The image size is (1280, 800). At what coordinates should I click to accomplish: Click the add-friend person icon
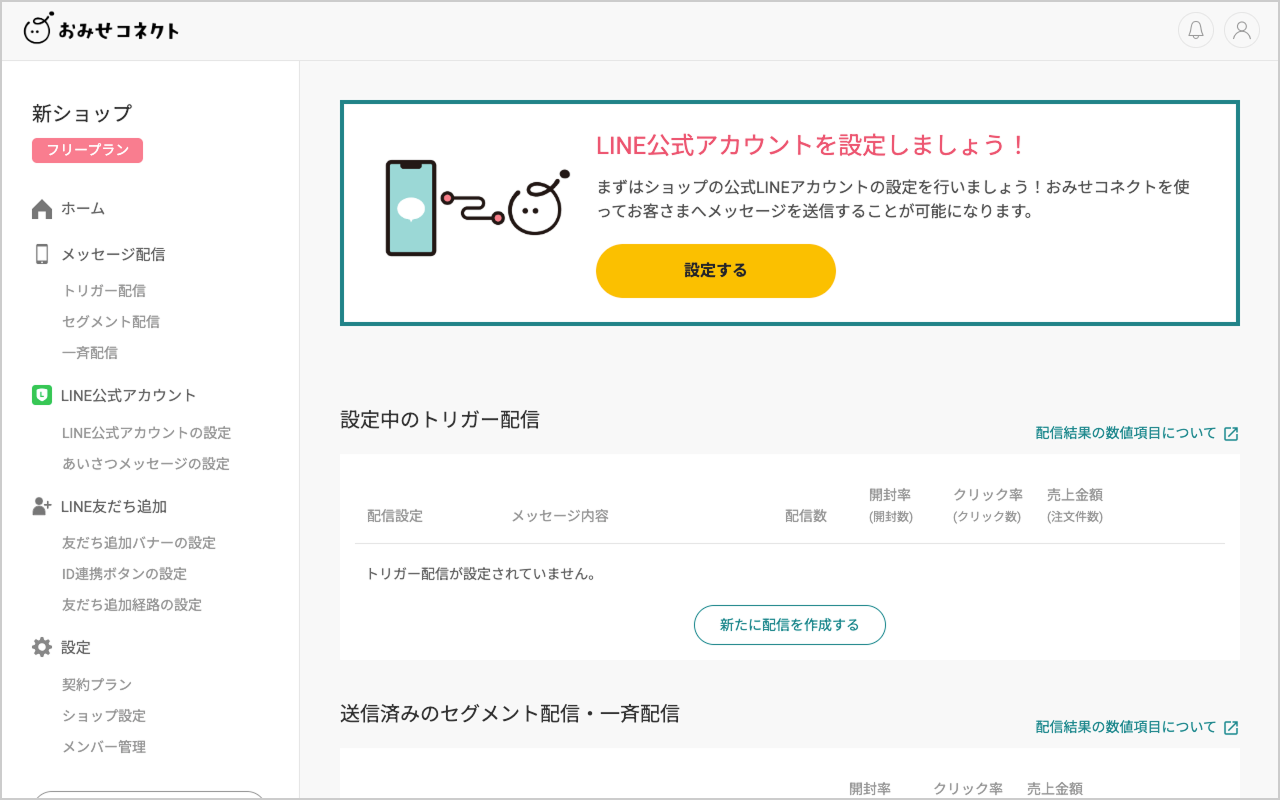[42, 506]
